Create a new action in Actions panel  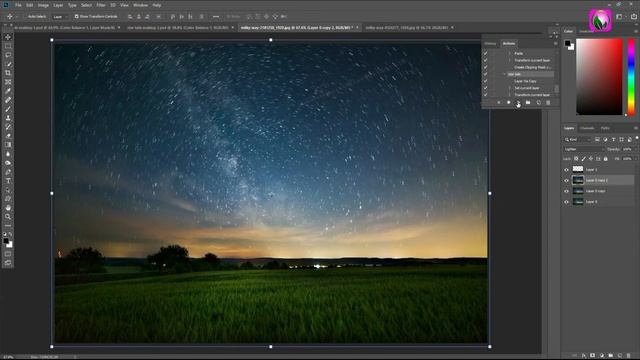pos(538,103)
